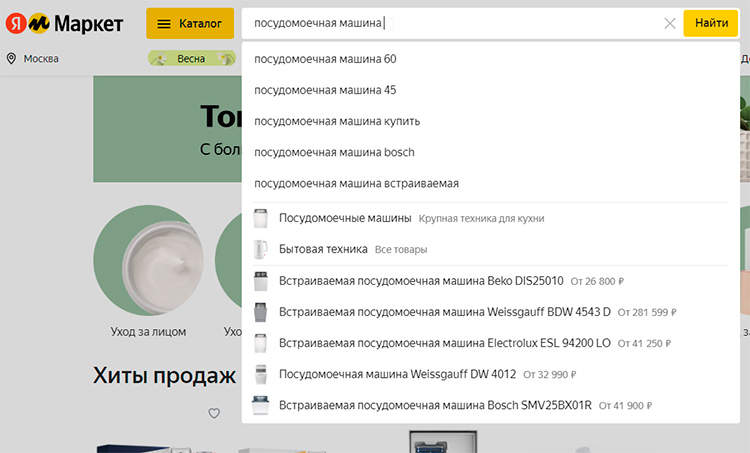Click the Бытовая техника category icon

[x=261, y=249]
